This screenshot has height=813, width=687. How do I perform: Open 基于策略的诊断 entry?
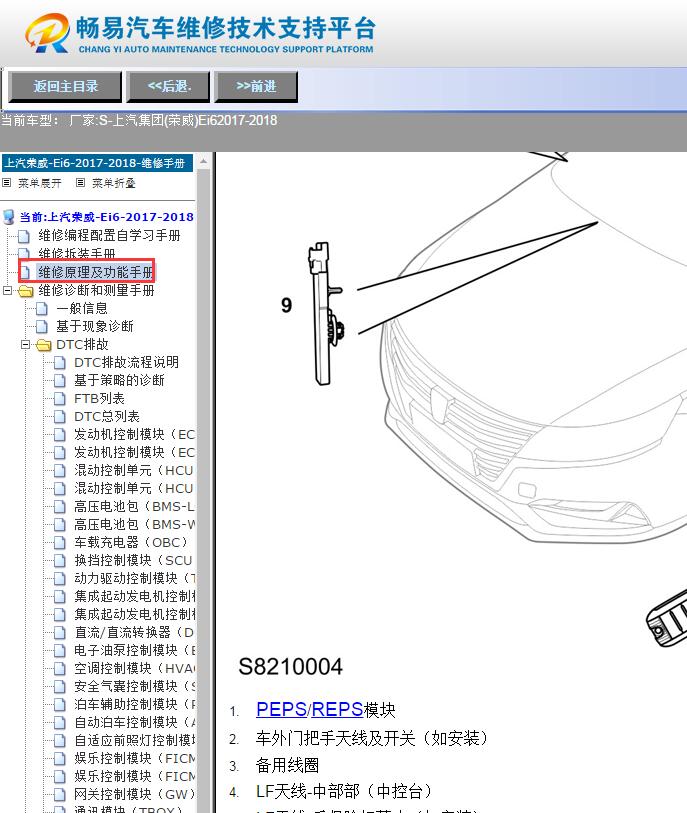[119, 380]
